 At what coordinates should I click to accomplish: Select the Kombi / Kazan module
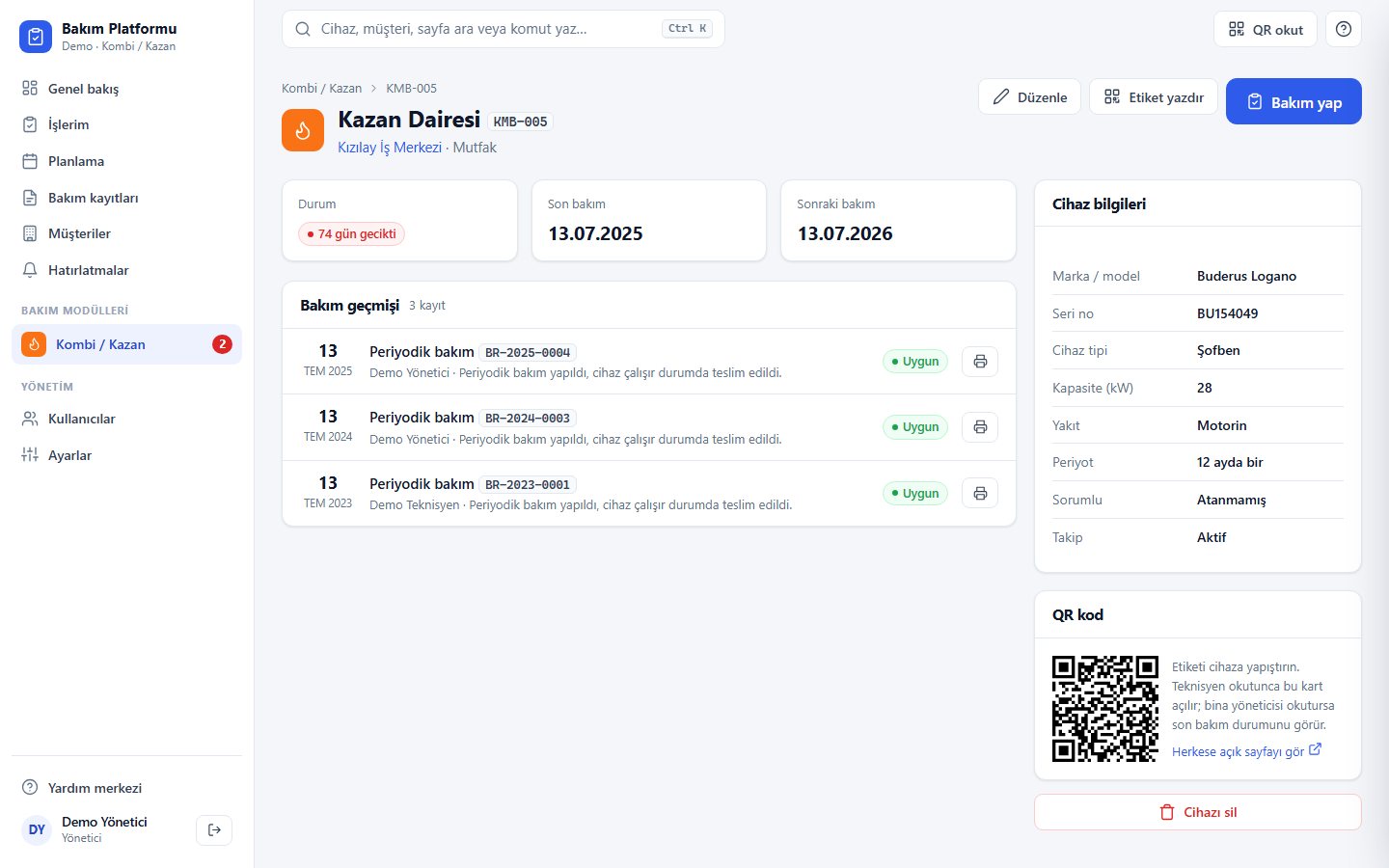pyautogui.click(x=126, y=344)
